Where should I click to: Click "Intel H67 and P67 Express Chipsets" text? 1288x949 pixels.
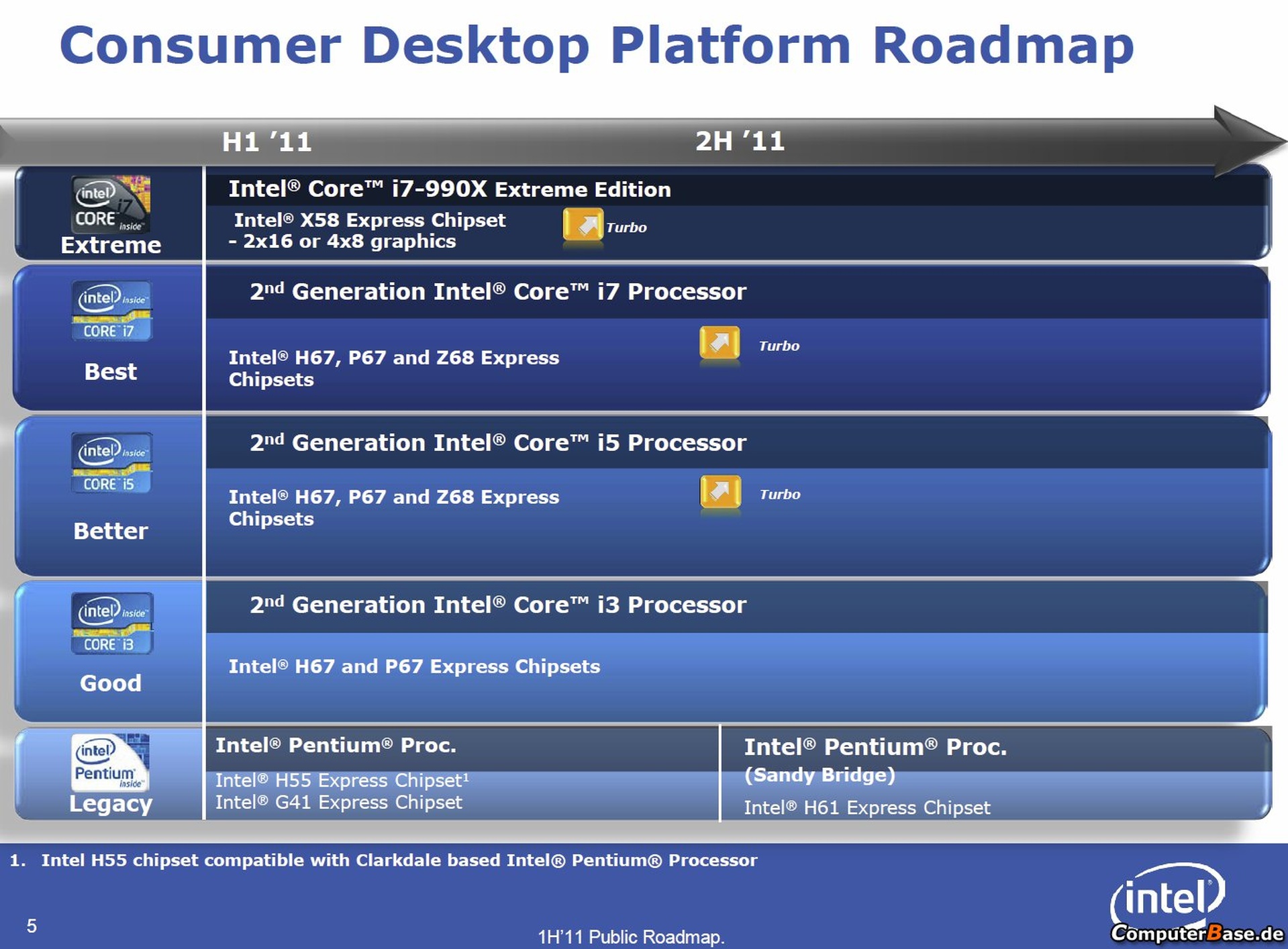tap(414, 666)
